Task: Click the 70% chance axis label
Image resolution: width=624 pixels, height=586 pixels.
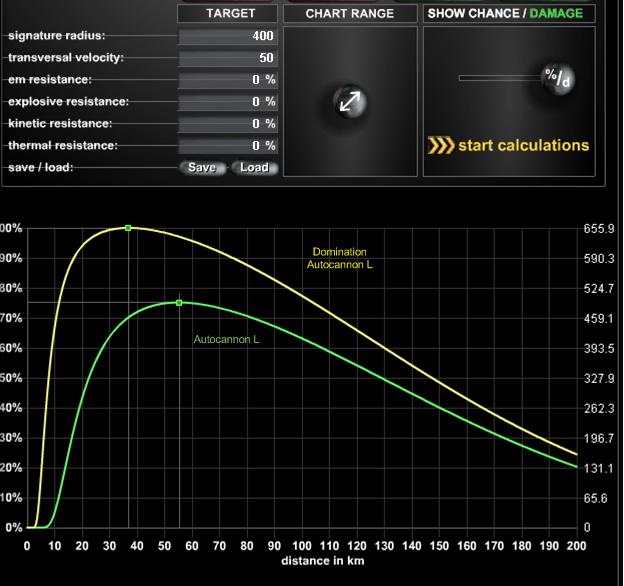Action: tap(11, 318)
